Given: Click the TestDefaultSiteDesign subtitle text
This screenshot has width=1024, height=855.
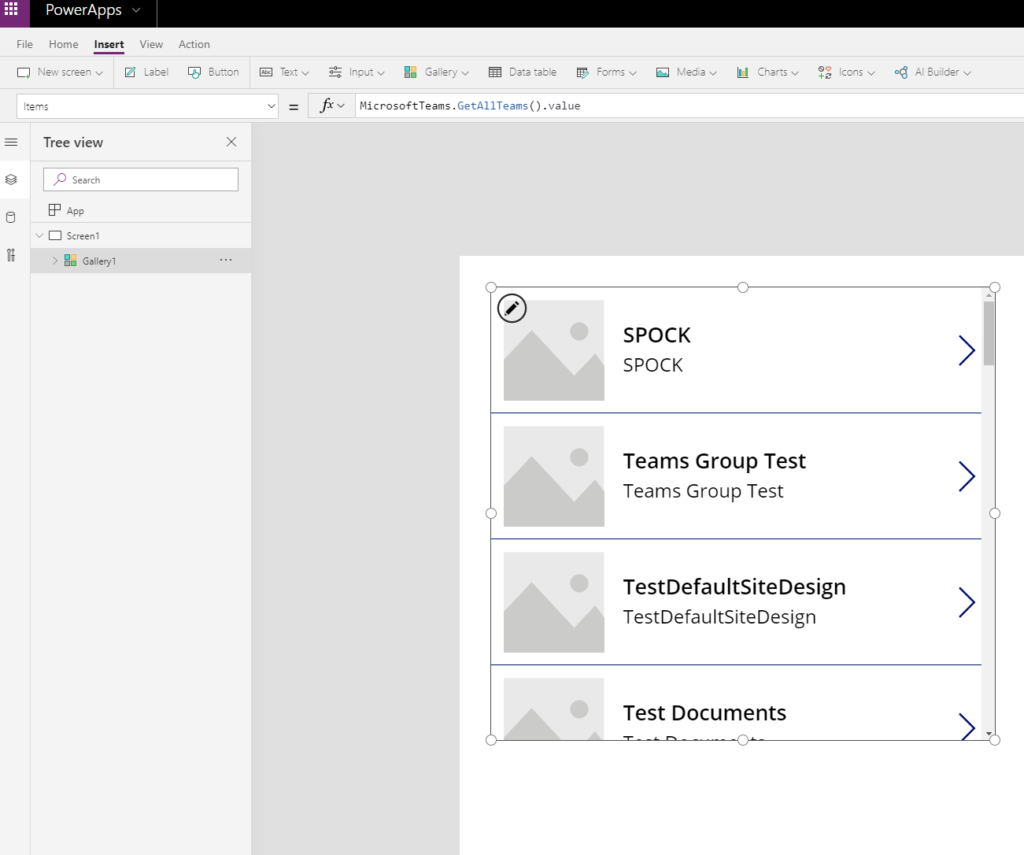Looking at the screenshot, I should (719, 617).
